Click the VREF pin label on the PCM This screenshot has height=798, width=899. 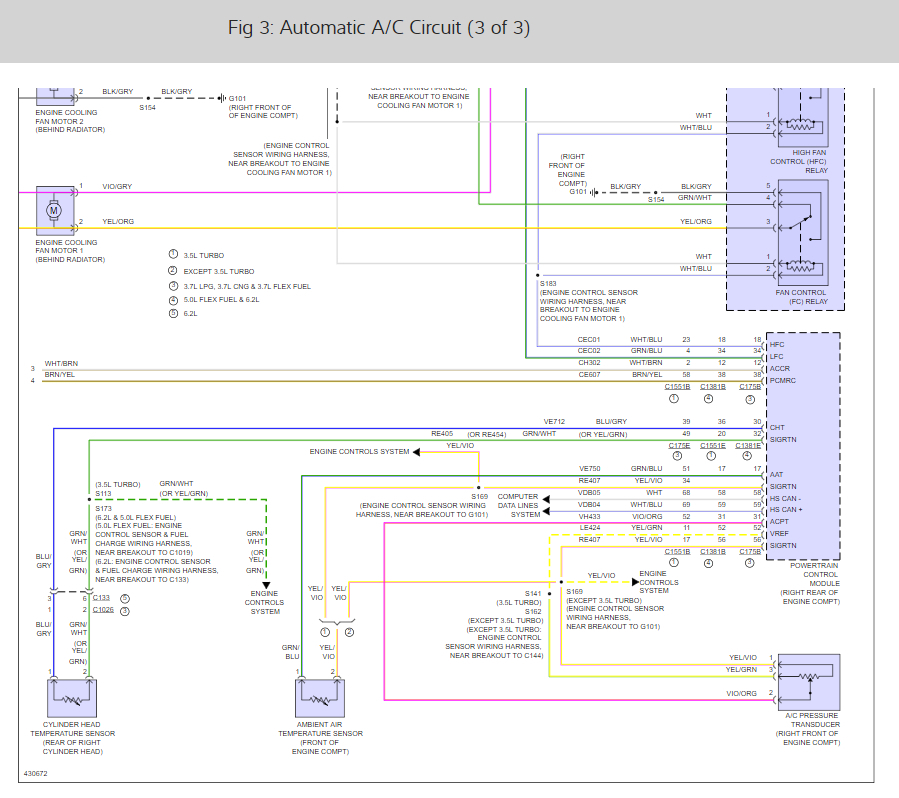(x=779, y=533)
